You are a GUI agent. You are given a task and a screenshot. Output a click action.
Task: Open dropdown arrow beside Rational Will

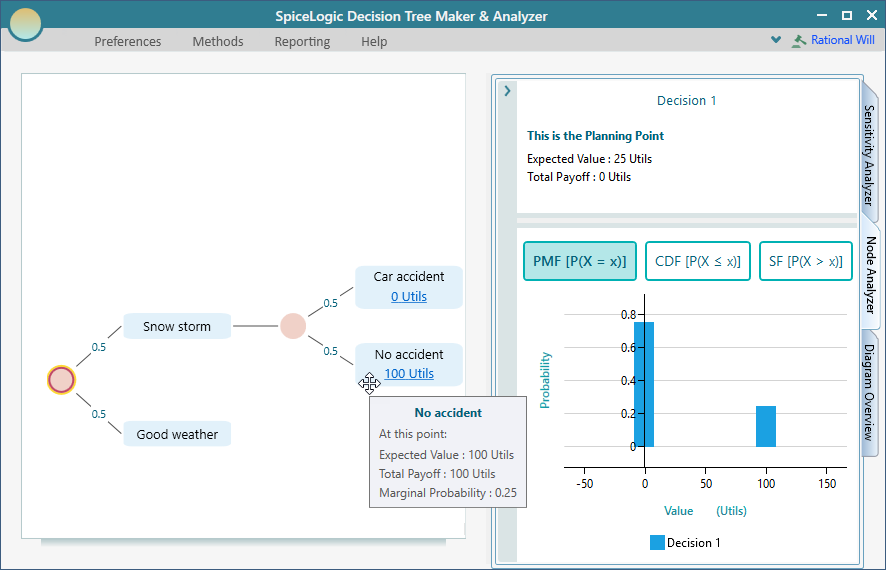[x=776, y=41]
